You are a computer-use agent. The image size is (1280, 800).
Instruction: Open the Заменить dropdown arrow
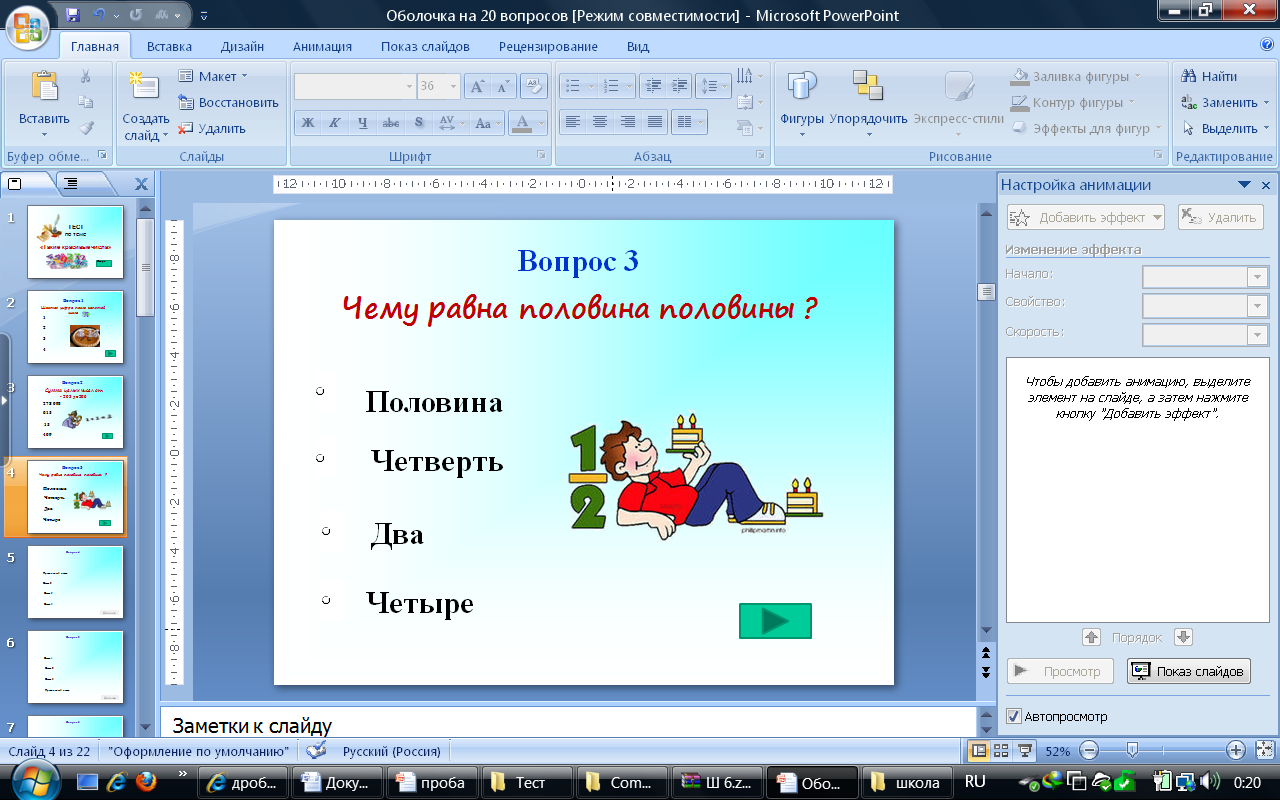tap(1266, 103)
